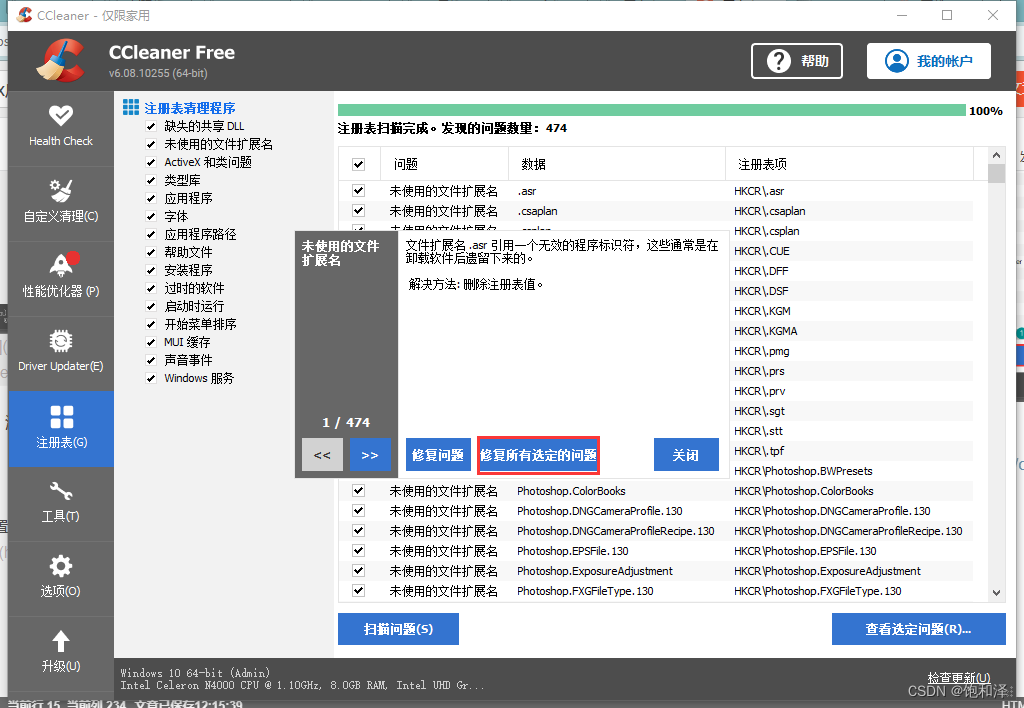Image resolution: width=1024 pixels, height=708 pixels.
Task: Click 检查更新(U) link
Action: click(958, 678)
